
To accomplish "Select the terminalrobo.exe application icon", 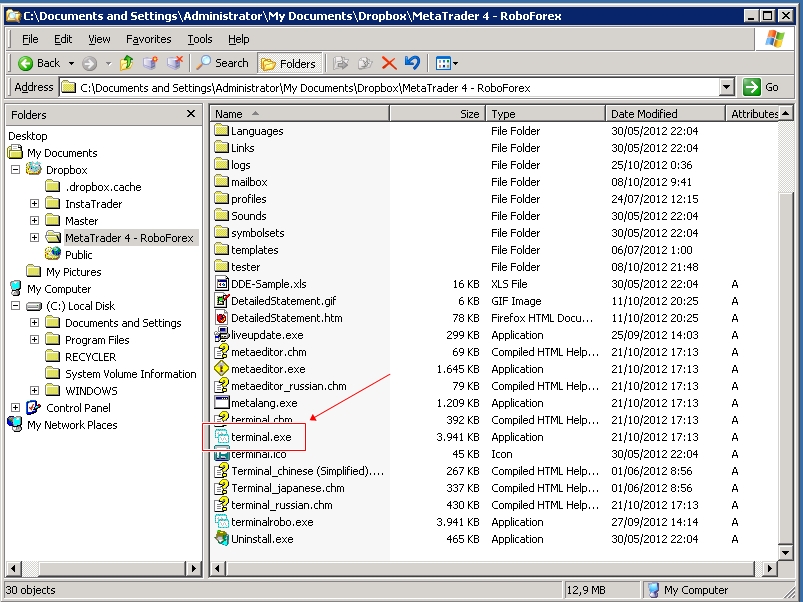I will (221, 522).
